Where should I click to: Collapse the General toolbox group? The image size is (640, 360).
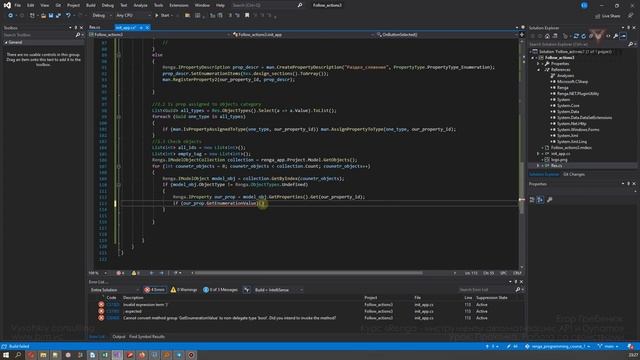click(6, 42)
